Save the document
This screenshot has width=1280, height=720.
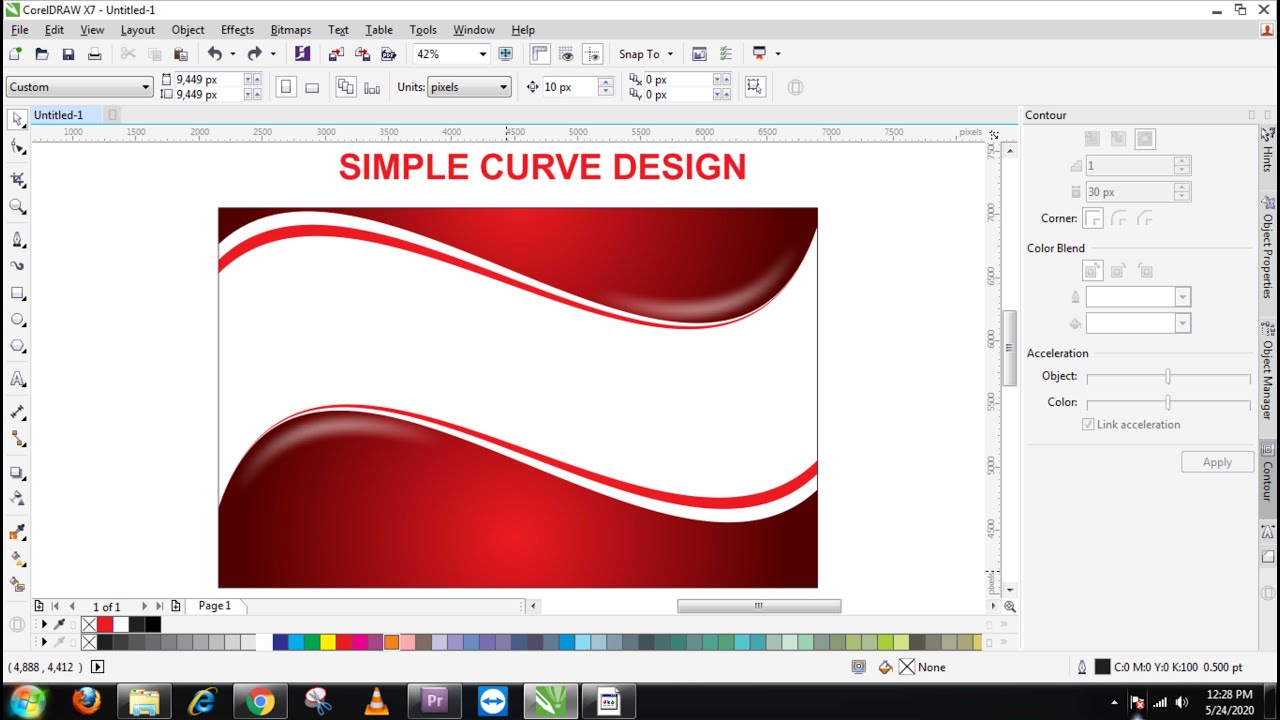coord(68,54)
